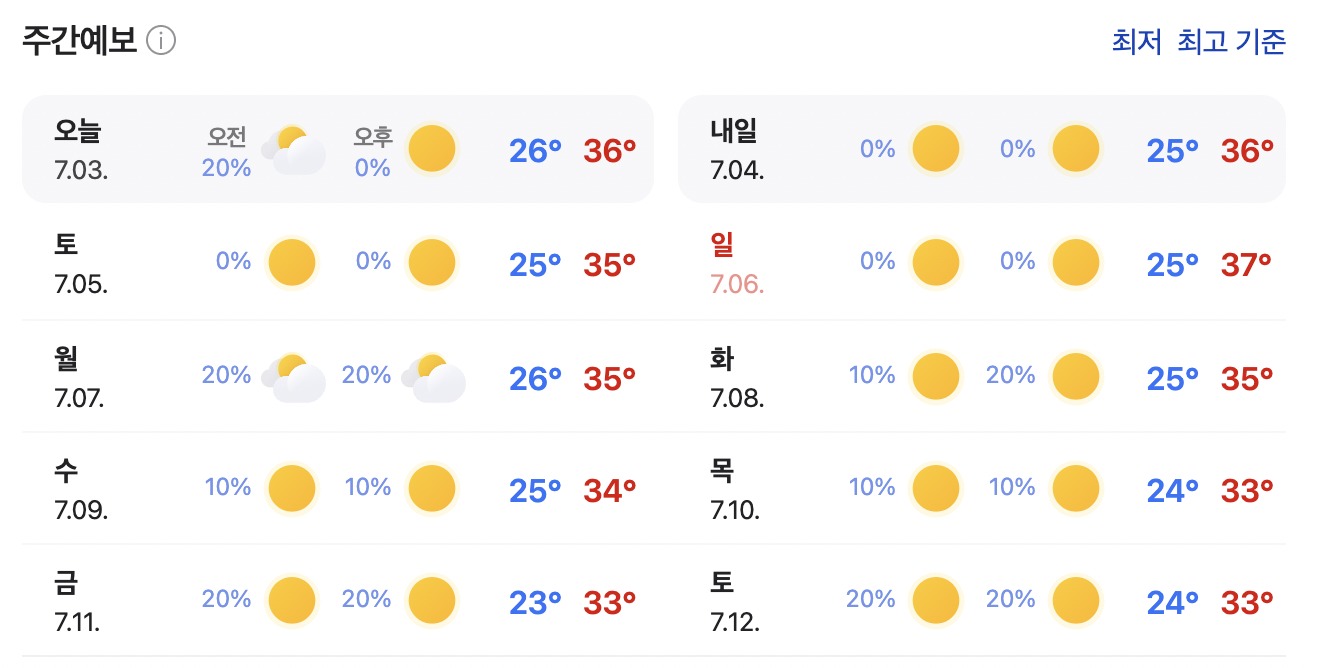
Task: Open the Sunday 7.06 forecast row
Action: (982, 264)
